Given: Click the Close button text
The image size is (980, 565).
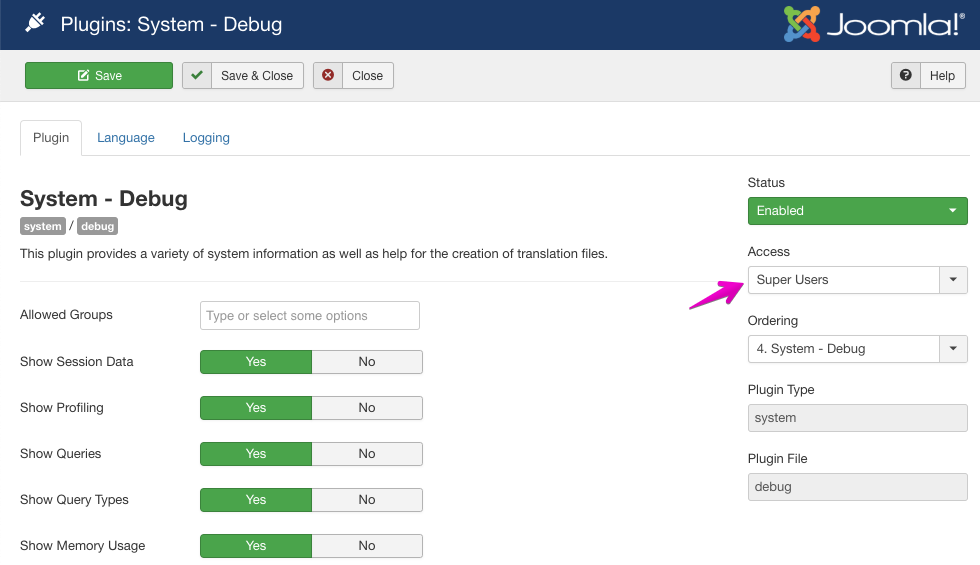Looking at the screenshot, I should point(367,76).
